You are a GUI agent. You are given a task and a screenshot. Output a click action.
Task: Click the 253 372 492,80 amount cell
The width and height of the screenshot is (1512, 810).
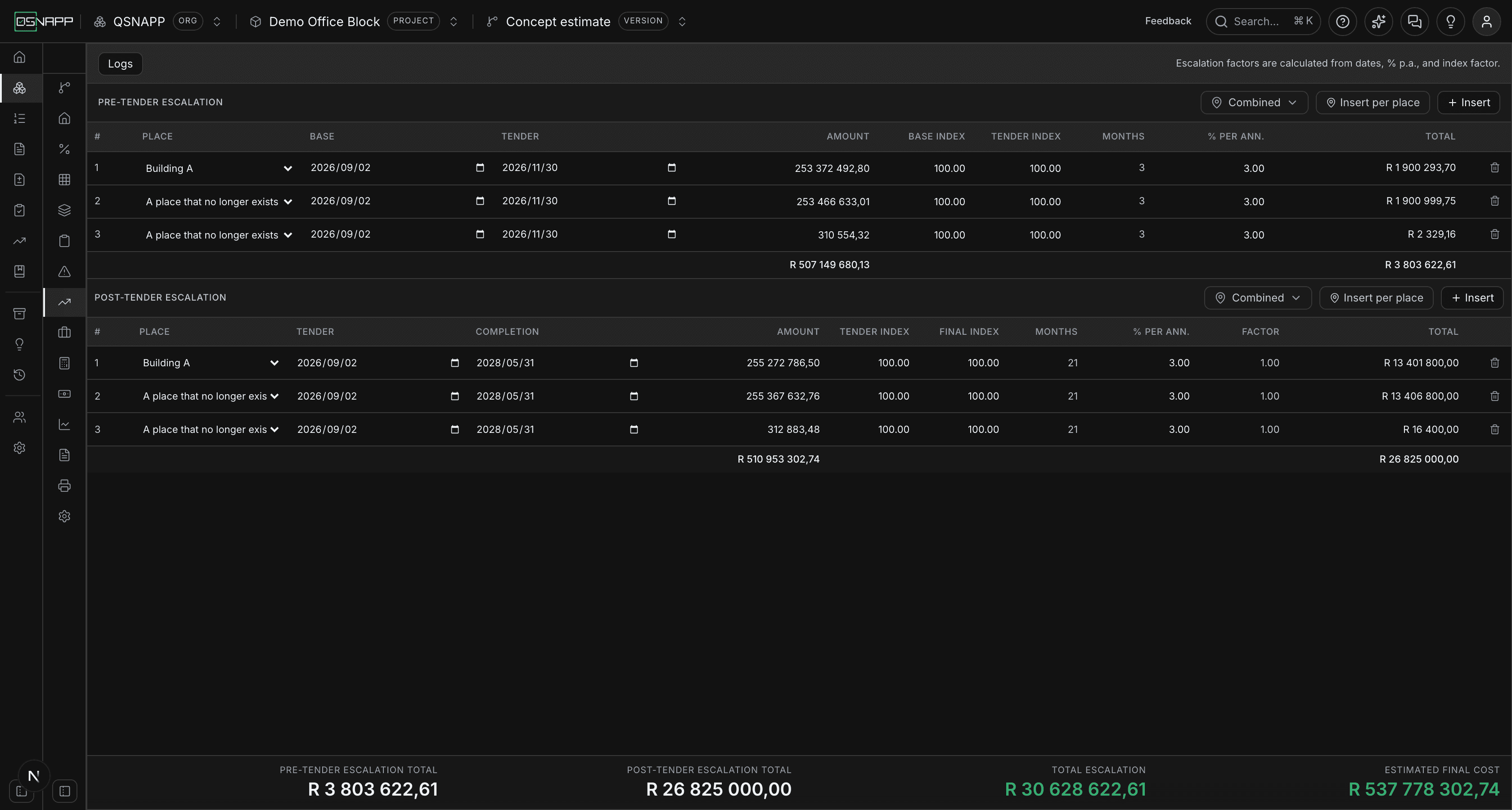point(832,168)
